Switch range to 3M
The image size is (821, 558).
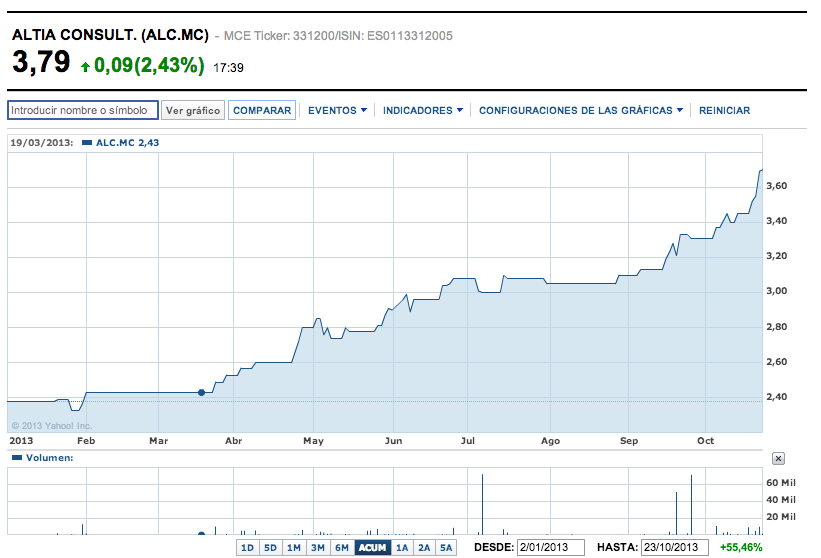(318, 548)
